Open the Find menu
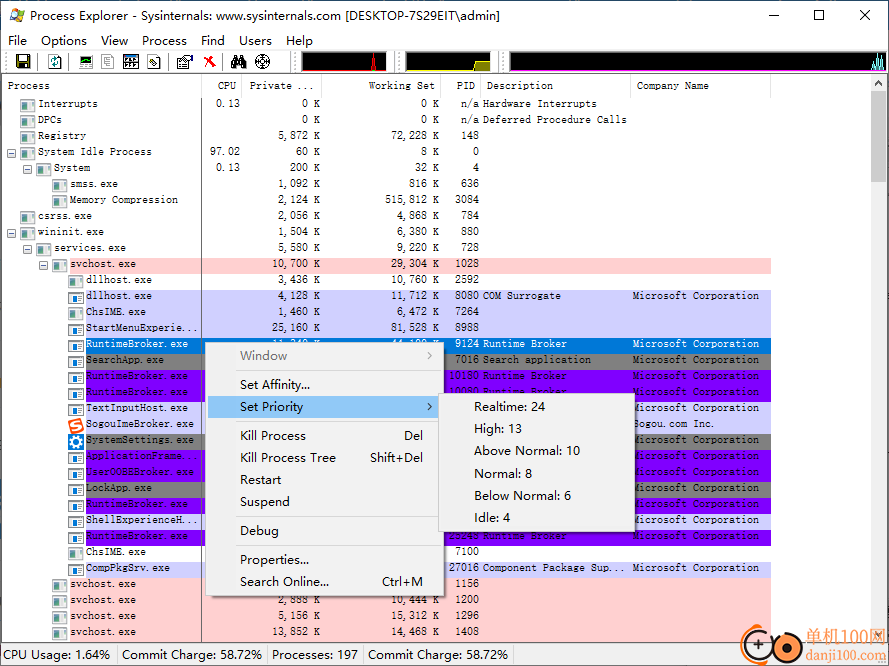 pos(213,41)
